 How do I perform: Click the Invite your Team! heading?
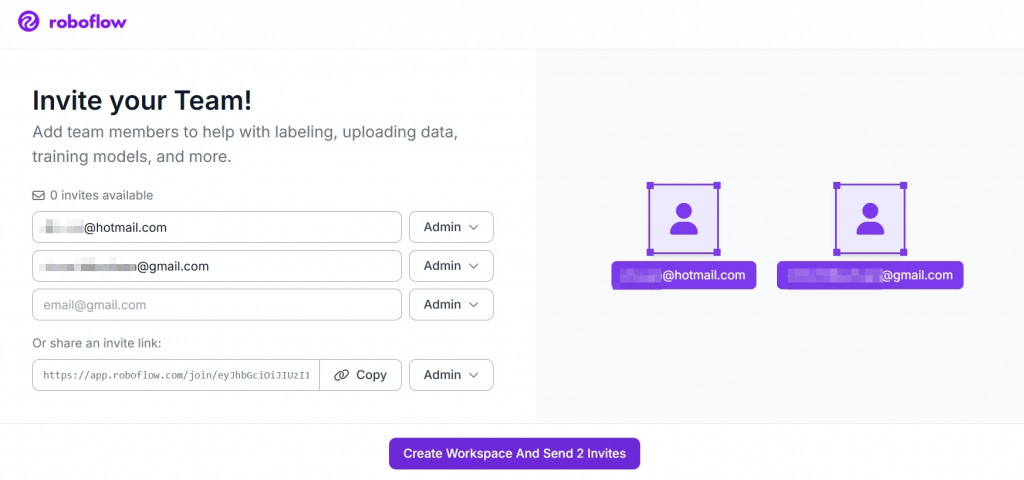coord(142,101)
